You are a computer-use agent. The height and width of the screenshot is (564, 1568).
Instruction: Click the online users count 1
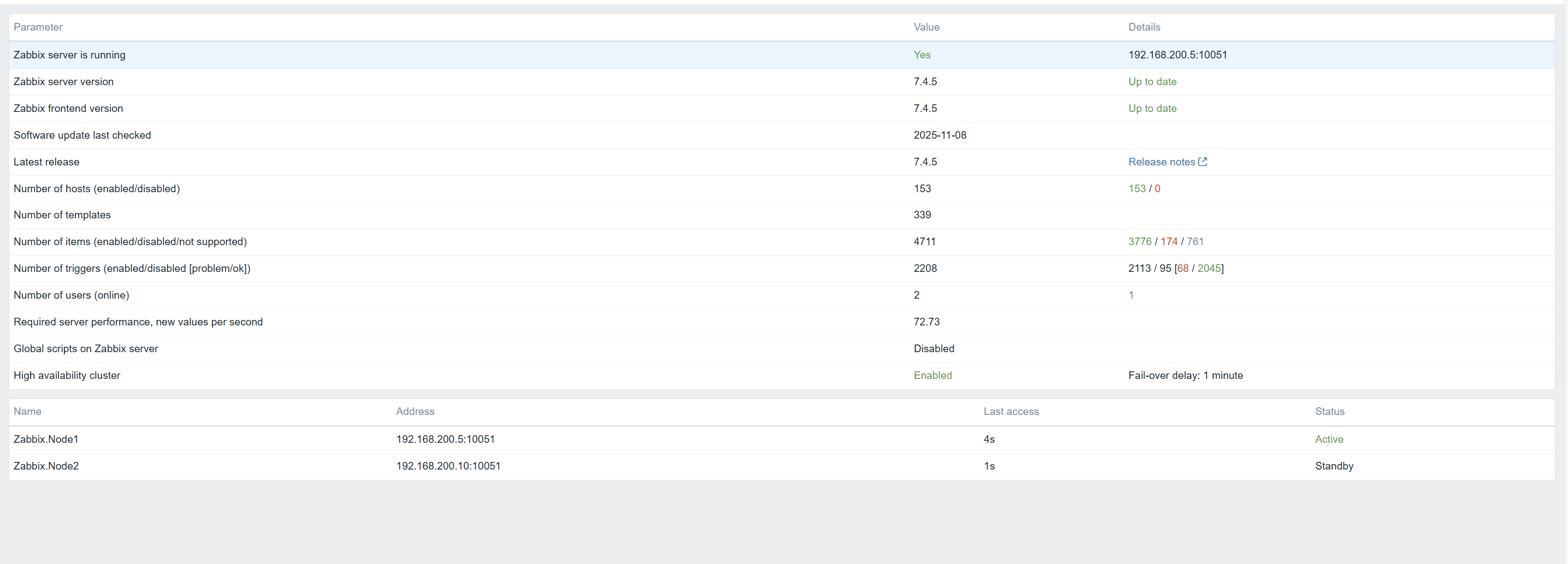1131,295
